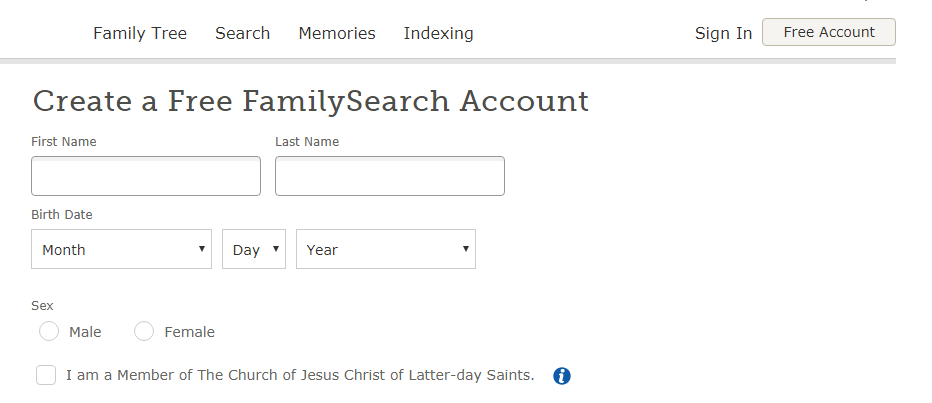
Task: Expand the Day birth date dropdown
Action: pos(254,249)
